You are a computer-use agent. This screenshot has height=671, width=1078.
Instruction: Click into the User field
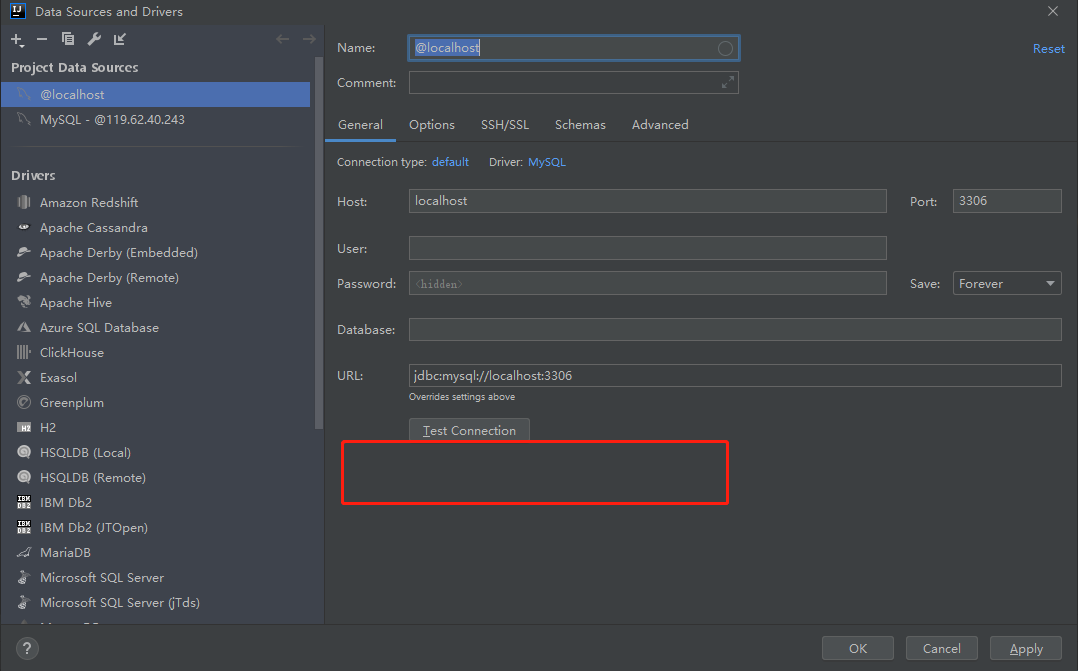[648, 248]
